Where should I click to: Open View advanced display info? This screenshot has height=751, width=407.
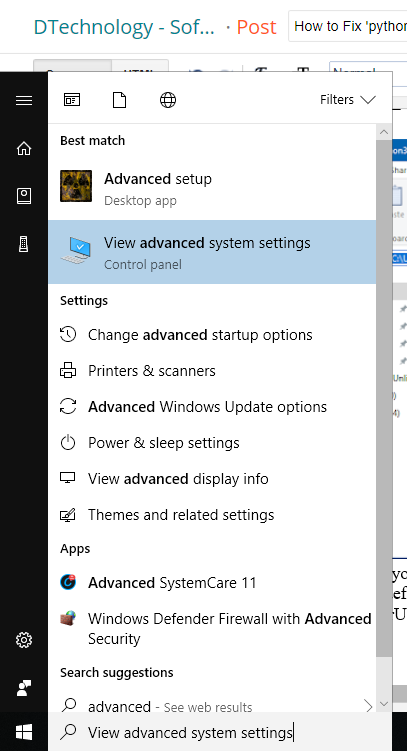(x=212, y=478)
